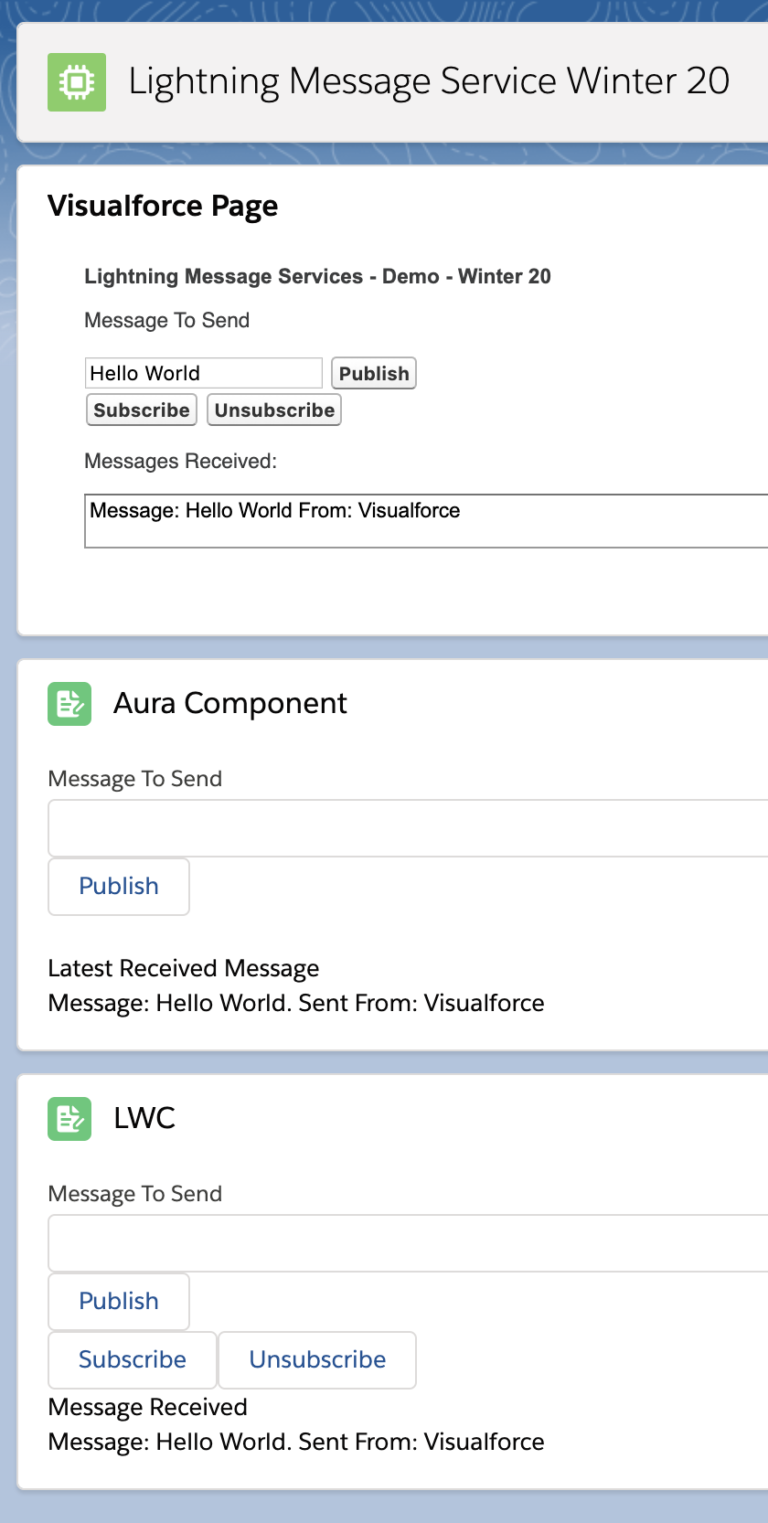Click the Aura Component card title
Viewport: 768px width, 1523px height.
click(x=229, y=704)
